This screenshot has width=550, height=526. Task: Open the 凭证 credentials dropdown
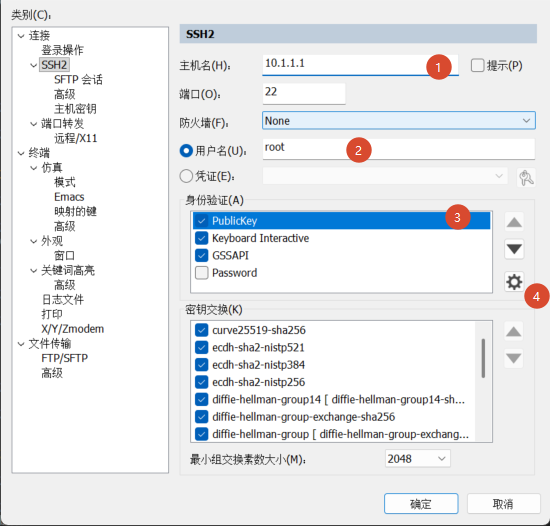click(385, 176)
